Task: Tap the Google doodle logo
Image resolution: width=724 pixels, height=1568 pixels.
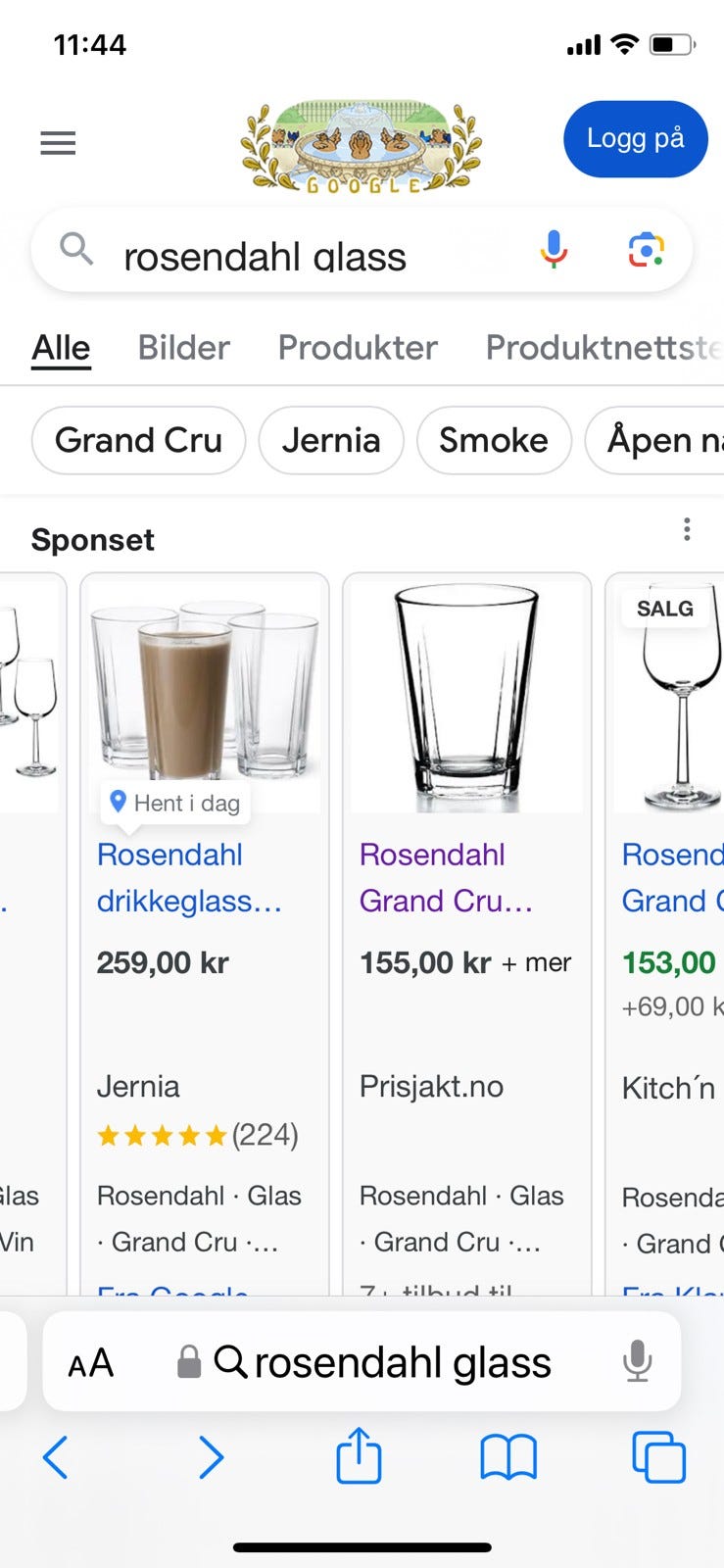Action: point(362,145)
